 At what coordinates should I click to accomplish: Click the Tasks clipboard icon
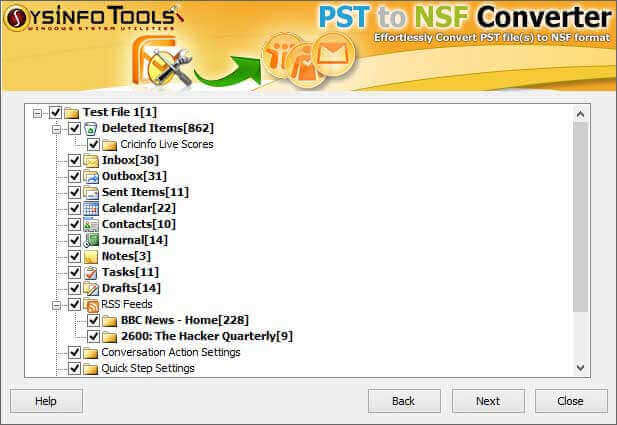coord(91,273)
